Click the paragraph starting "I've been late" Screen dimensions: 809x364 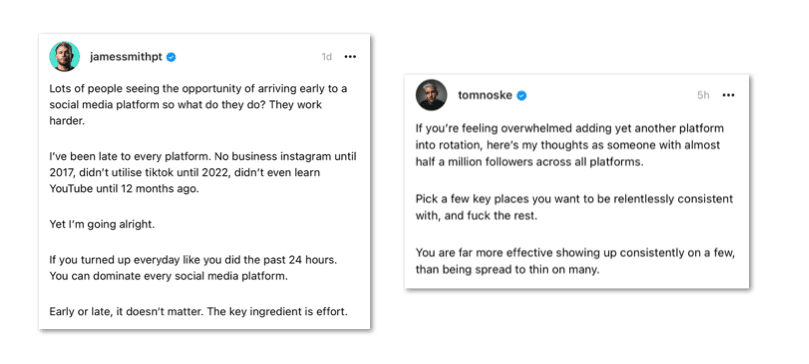[x=203, y=172]
